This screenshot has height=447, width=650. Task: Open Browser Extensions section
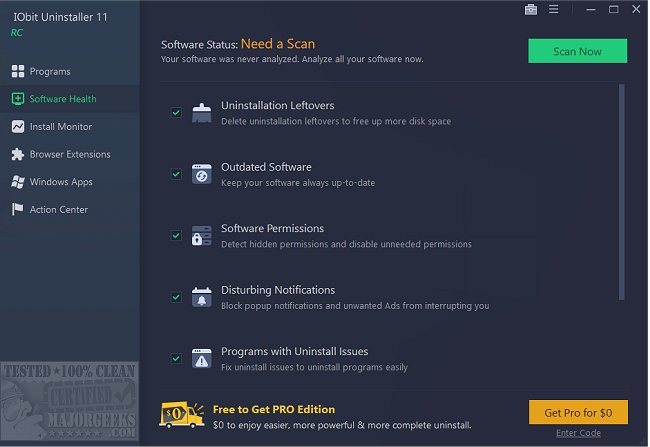tap(70, 155)
